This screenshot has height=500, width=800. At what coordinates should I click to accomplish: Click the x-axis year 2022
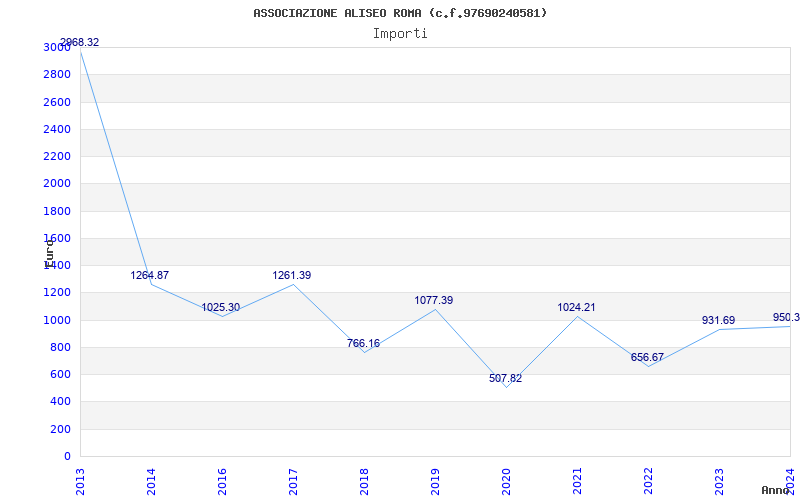point(648,481)
